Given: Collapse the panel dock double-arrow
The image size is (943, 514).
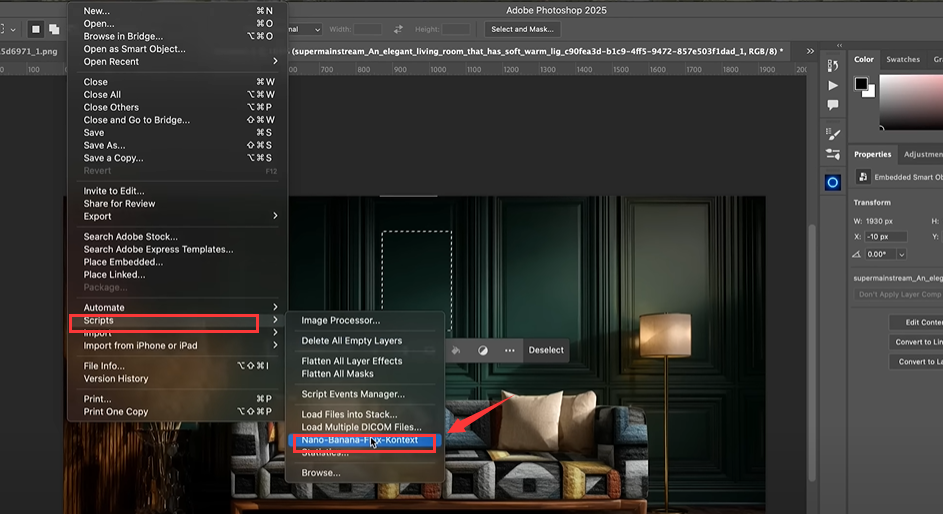Looking at the screenshot, I should (x=840, y=46).
